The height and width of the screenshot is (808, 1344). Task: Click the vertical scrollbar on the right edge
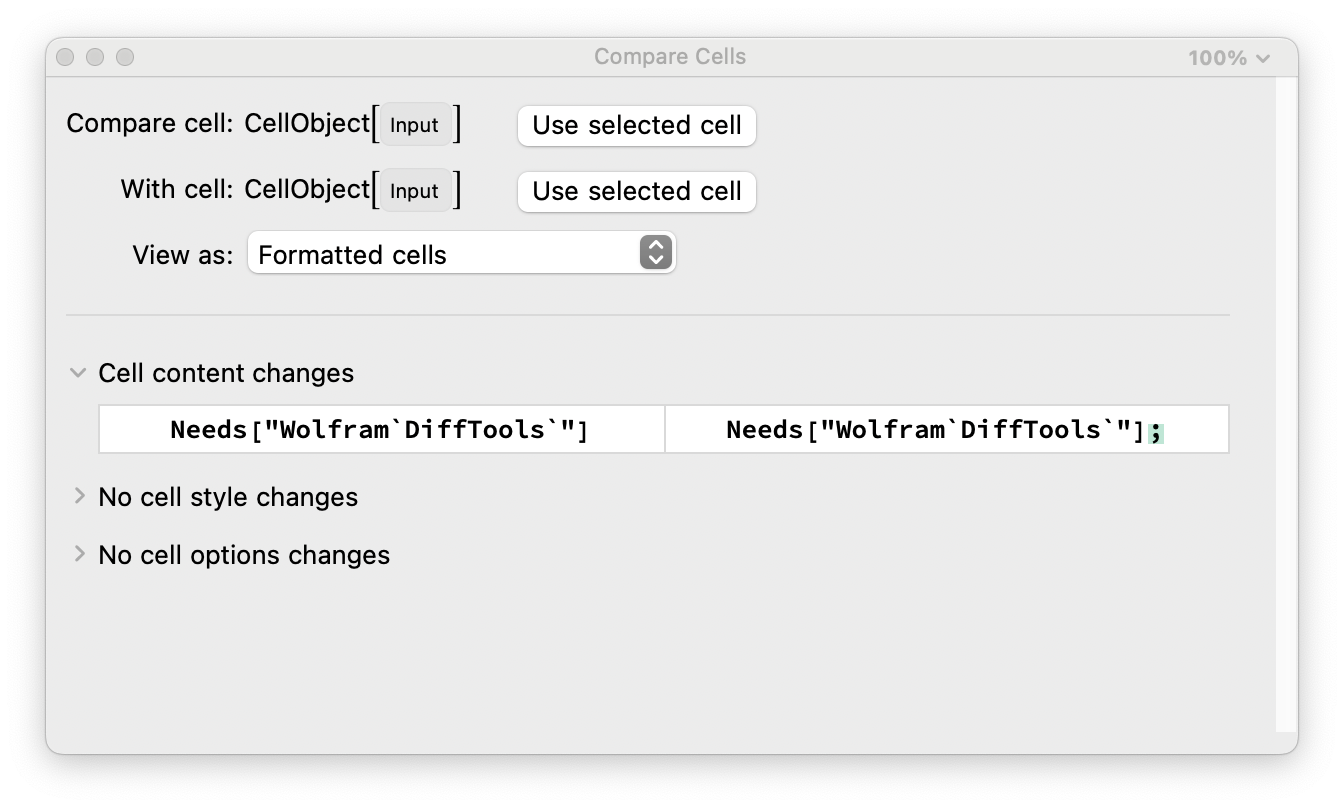coord(1284,400)
